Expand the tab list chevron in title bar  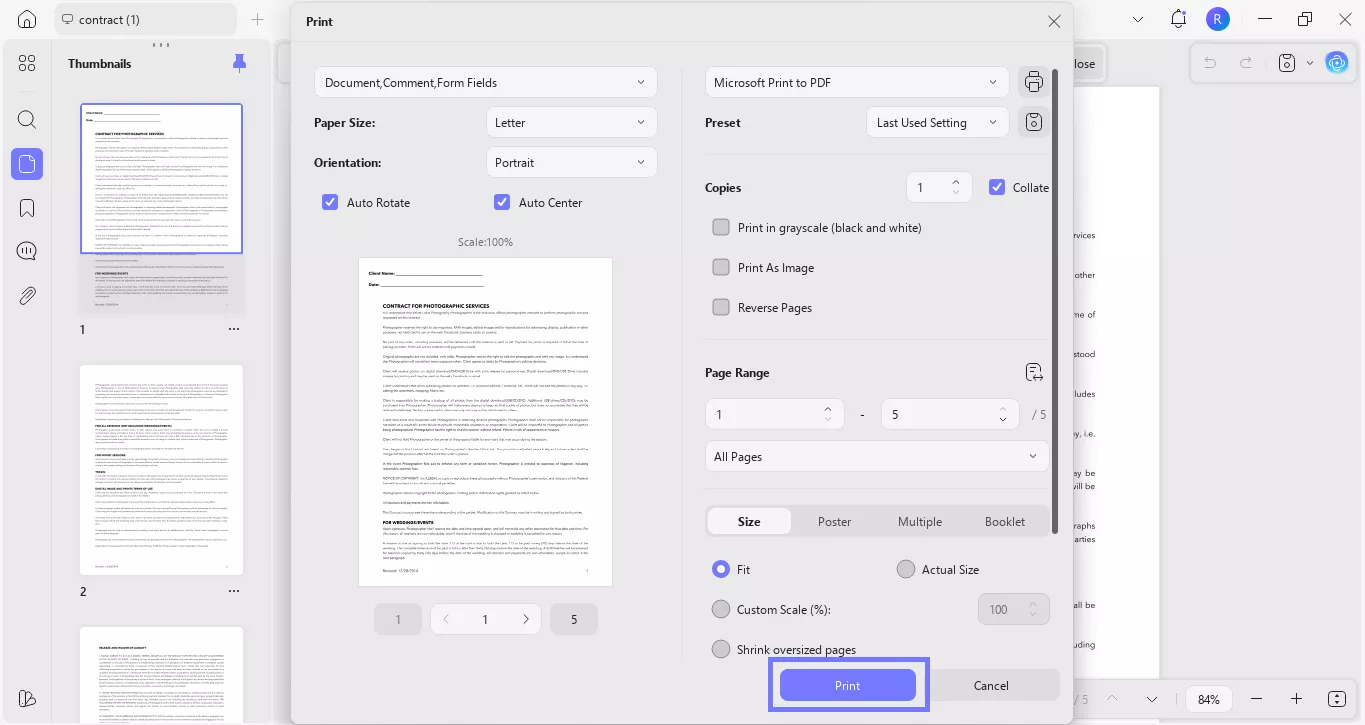(1138, 19)
